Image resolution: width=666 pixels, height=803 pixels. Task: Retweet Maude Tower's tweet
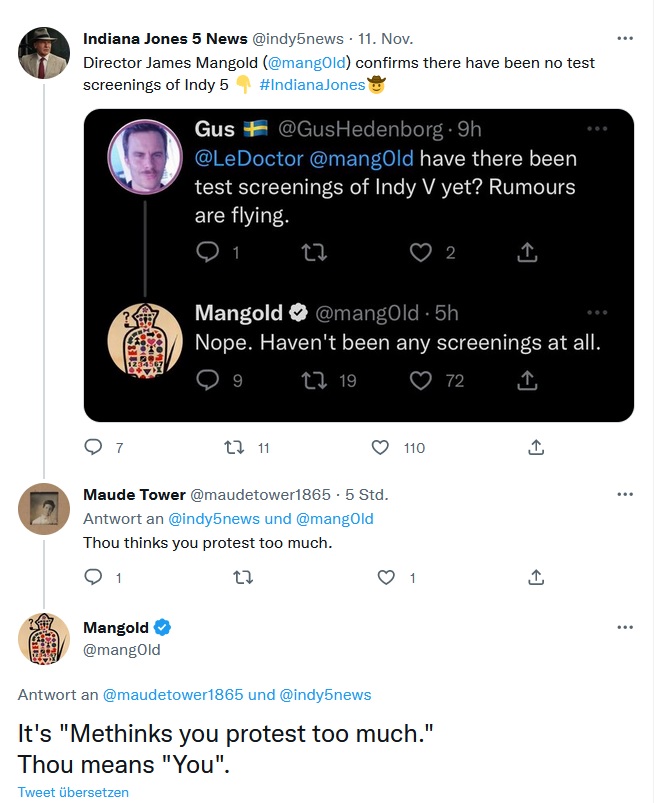[242, 577]
